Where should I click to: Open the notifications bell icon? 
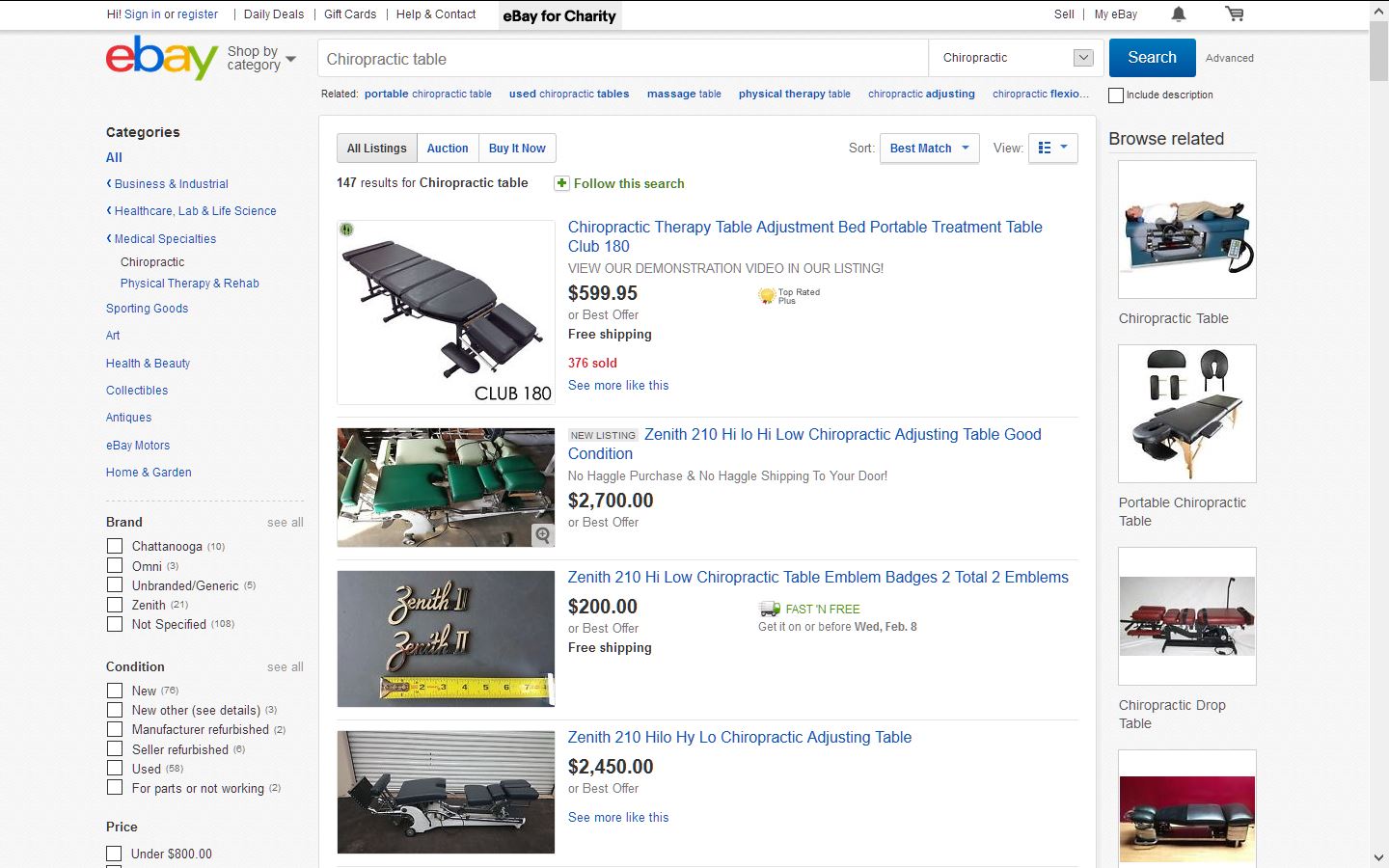pos(1179,14)
